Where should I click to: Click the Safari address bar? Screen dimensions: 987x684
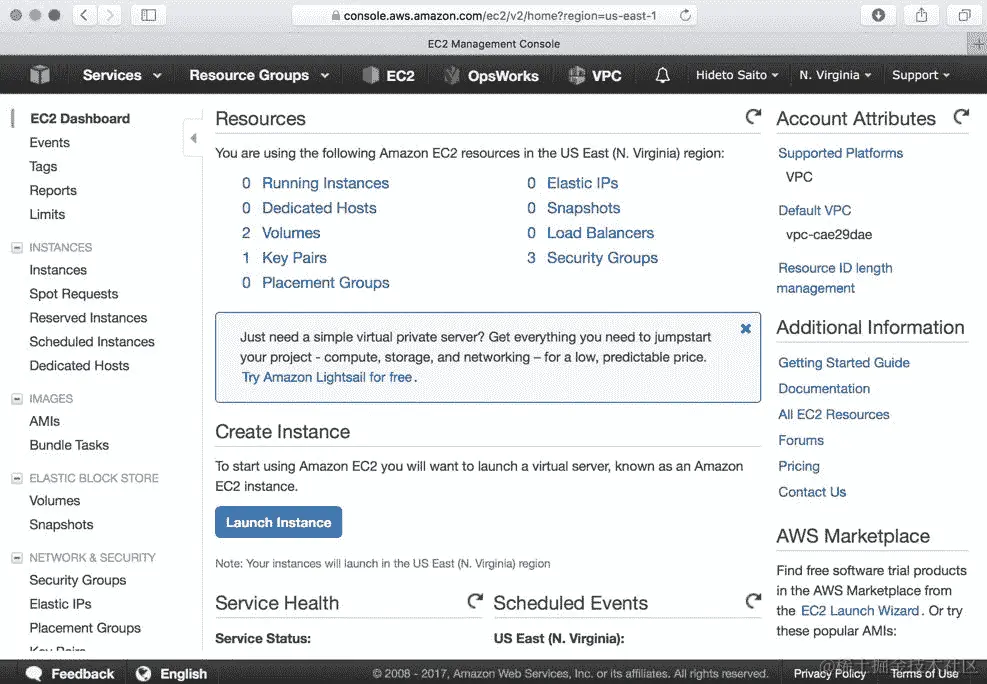point(494,15)
